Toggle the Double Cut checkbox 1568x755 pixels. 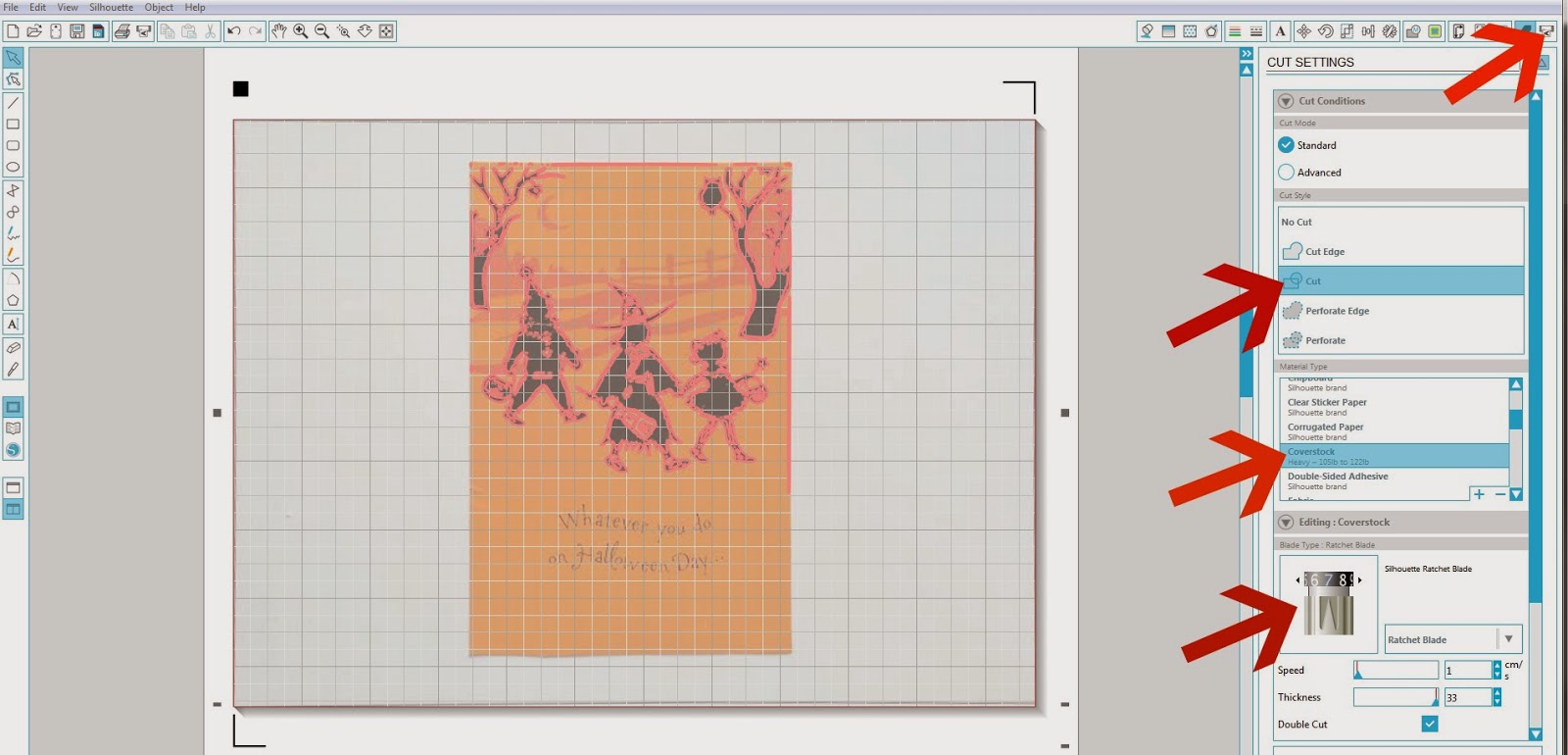[1430, 724]
